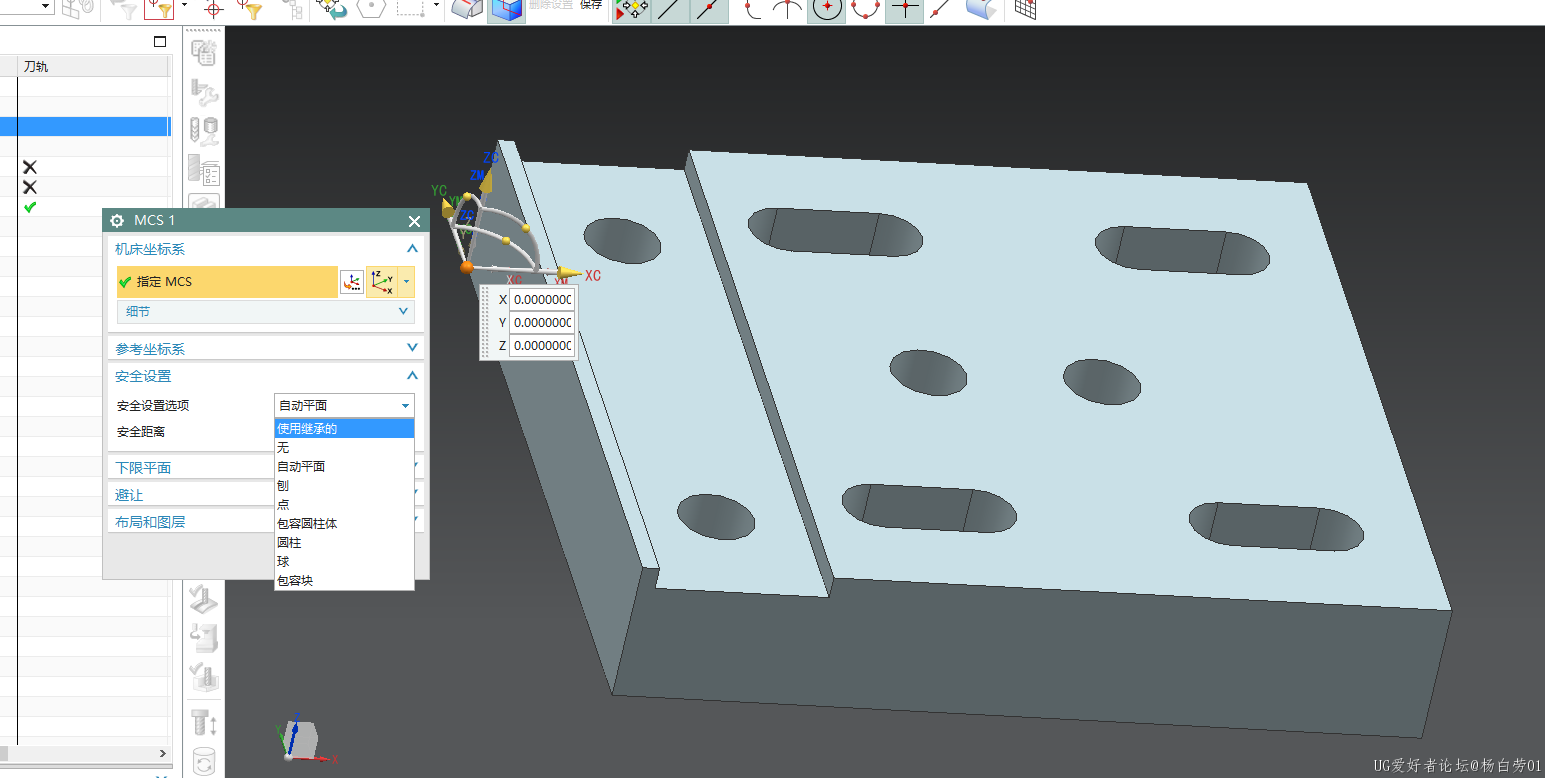Click the cylinders machine tool icon in sidebar
Screen dimensions: 1545x778
[204, 132]
